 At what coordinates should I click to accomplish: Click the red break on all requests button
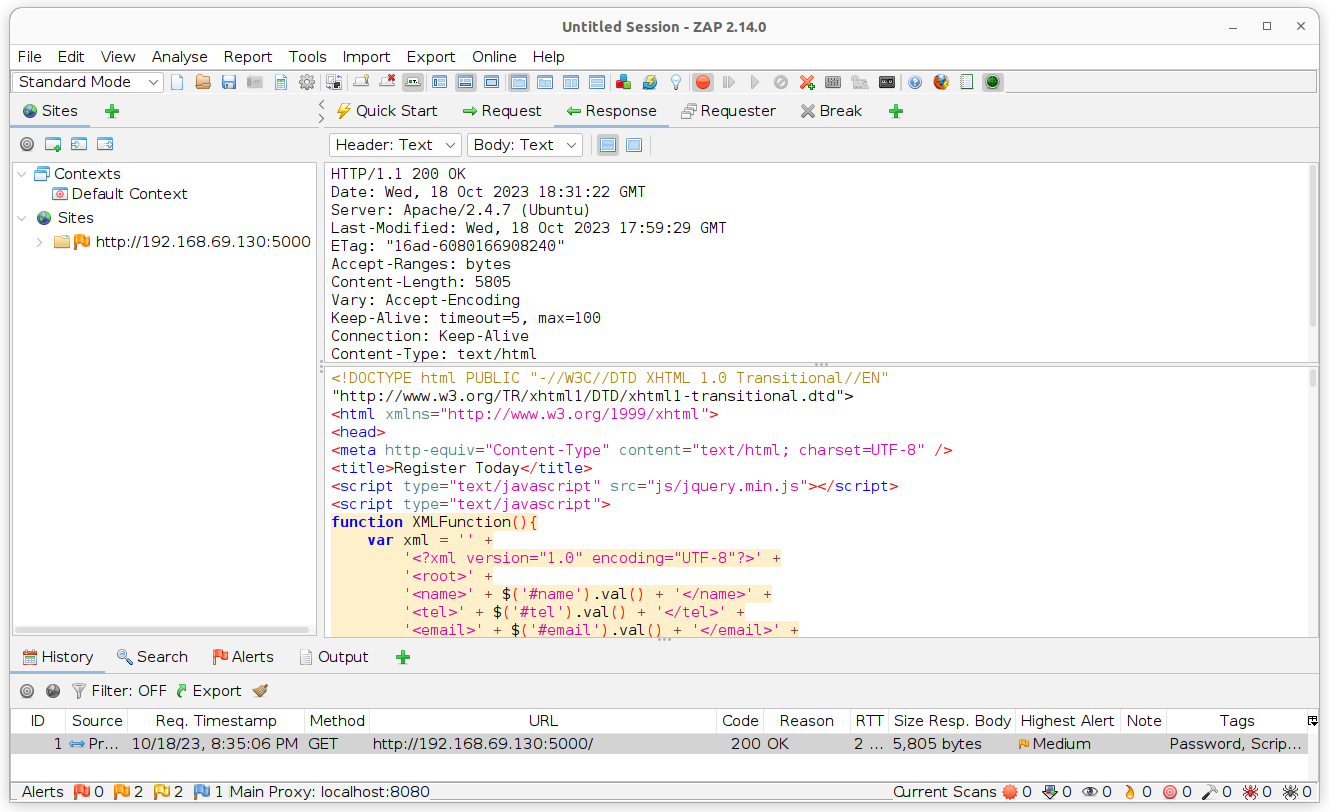[703, 82]
